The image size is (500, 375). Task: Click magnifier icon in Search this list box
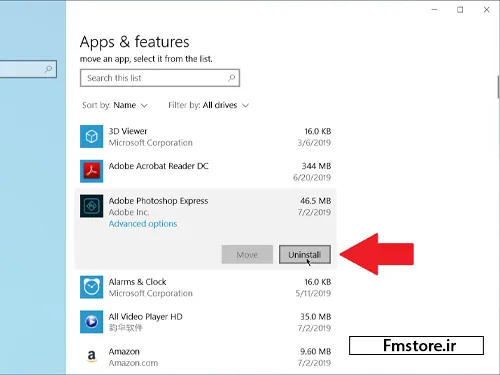232,78
